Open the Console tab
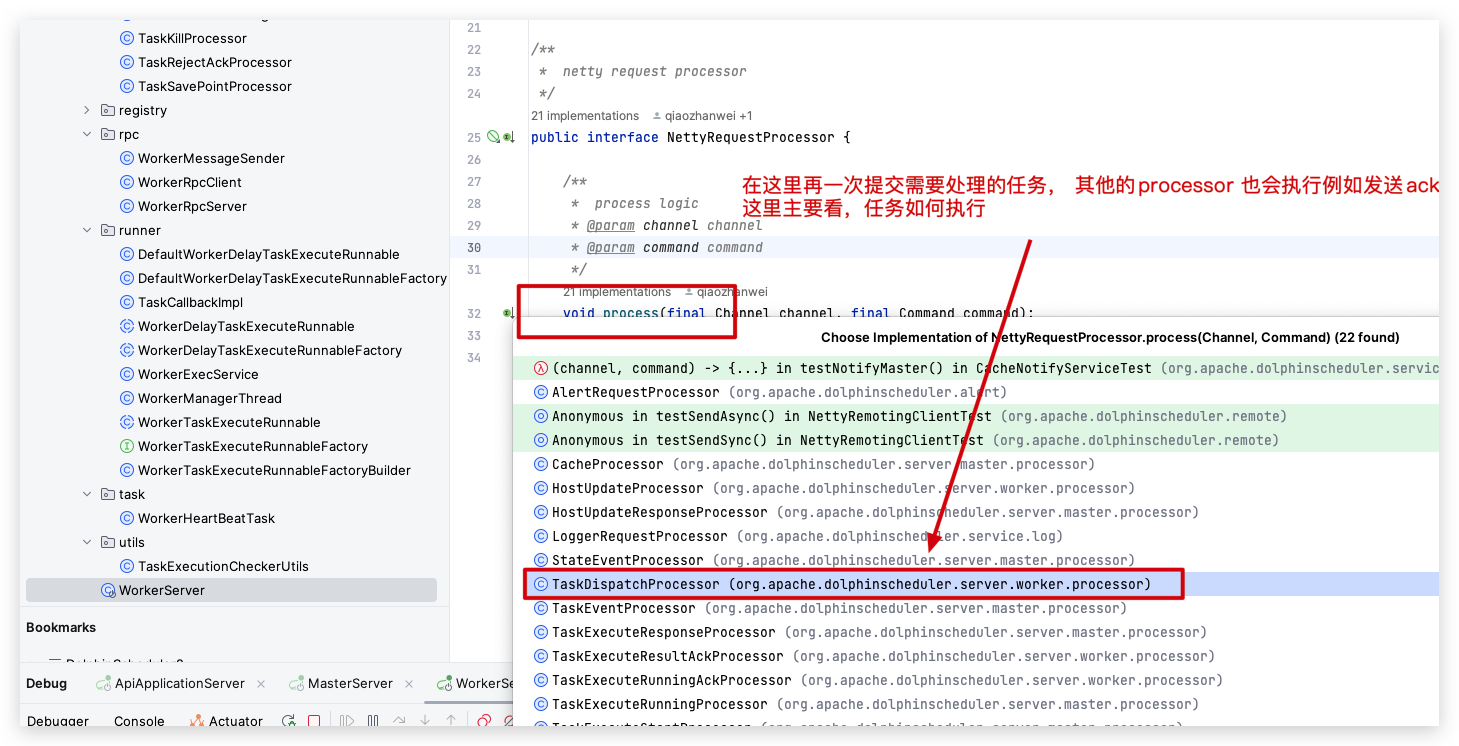 139,721
